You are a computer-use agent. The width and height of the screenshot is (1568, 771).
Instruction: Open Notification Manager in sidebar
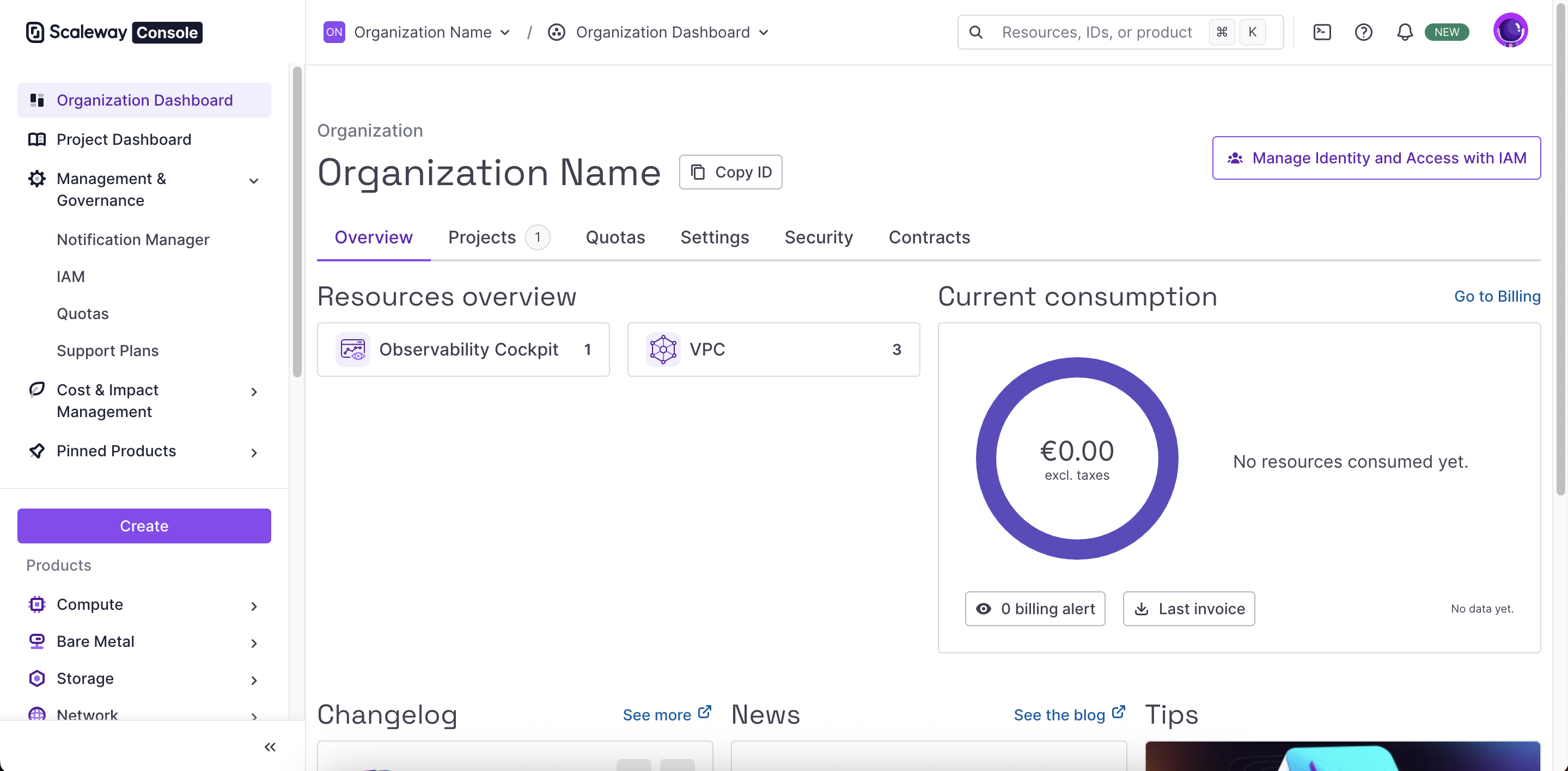coord(133,240)
